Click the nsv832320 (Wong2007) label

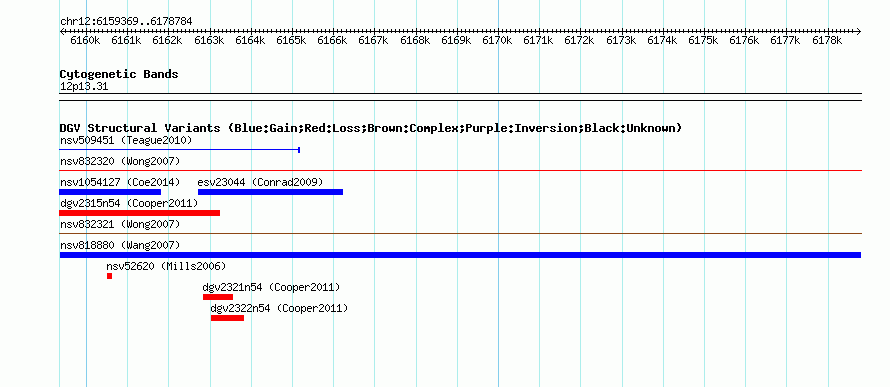(x=120, y=161)
